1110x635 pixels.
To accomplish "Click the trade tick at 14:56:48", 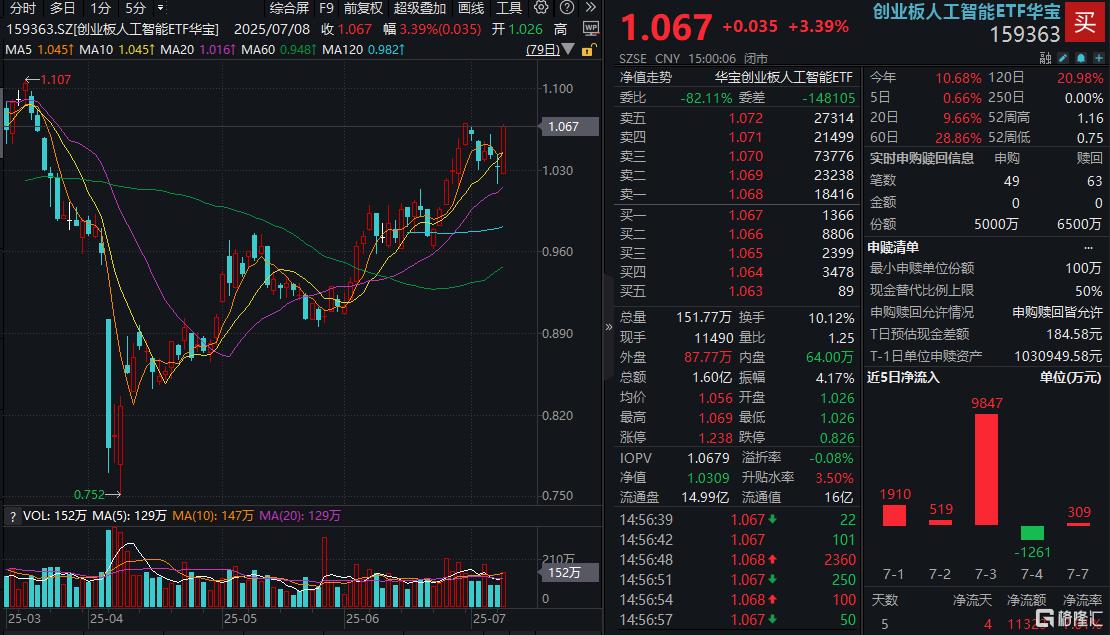I will point(737,559).
